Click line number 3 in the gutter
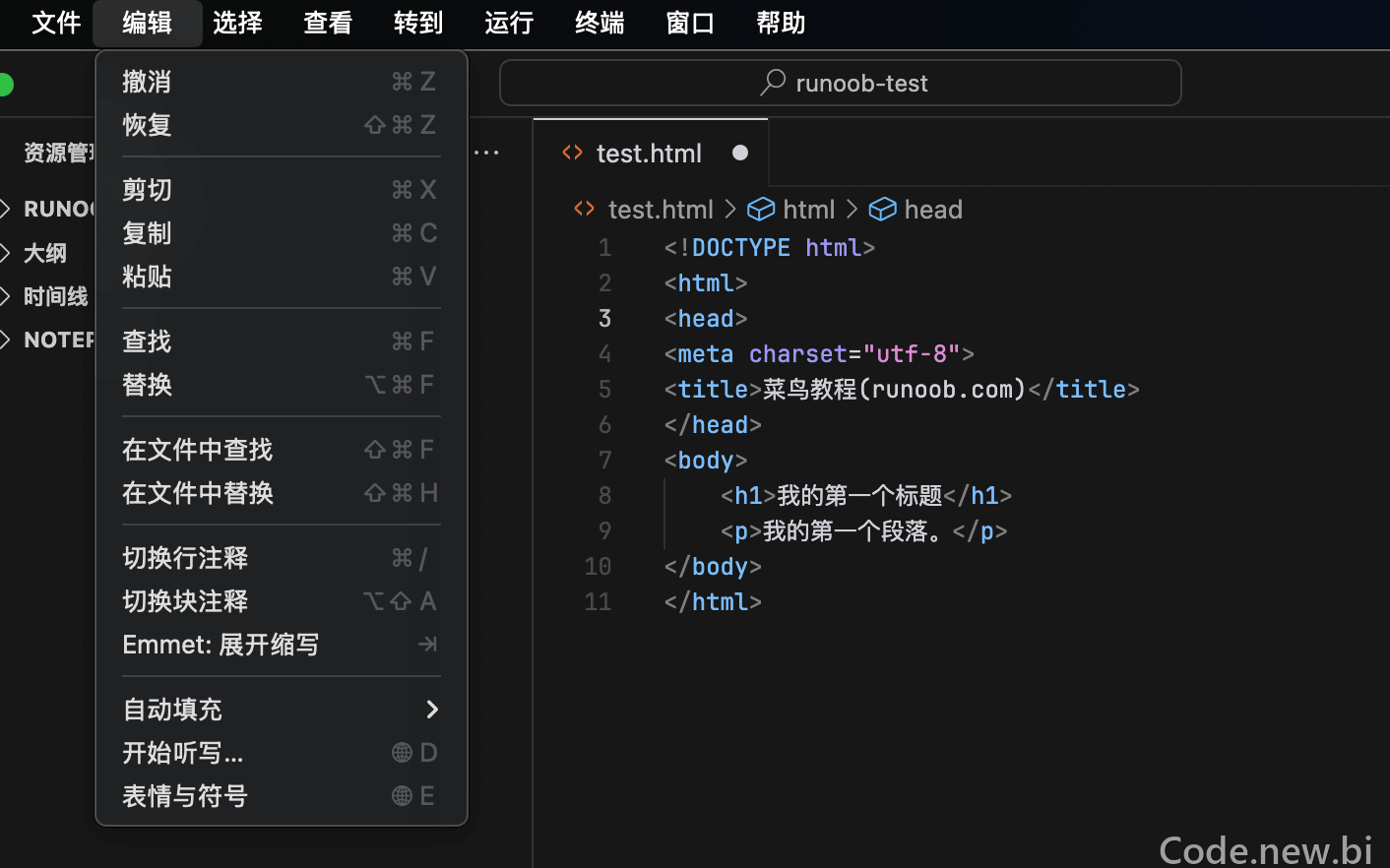Viewport: 1390px width, 868px height. click(x=604, y=319)
